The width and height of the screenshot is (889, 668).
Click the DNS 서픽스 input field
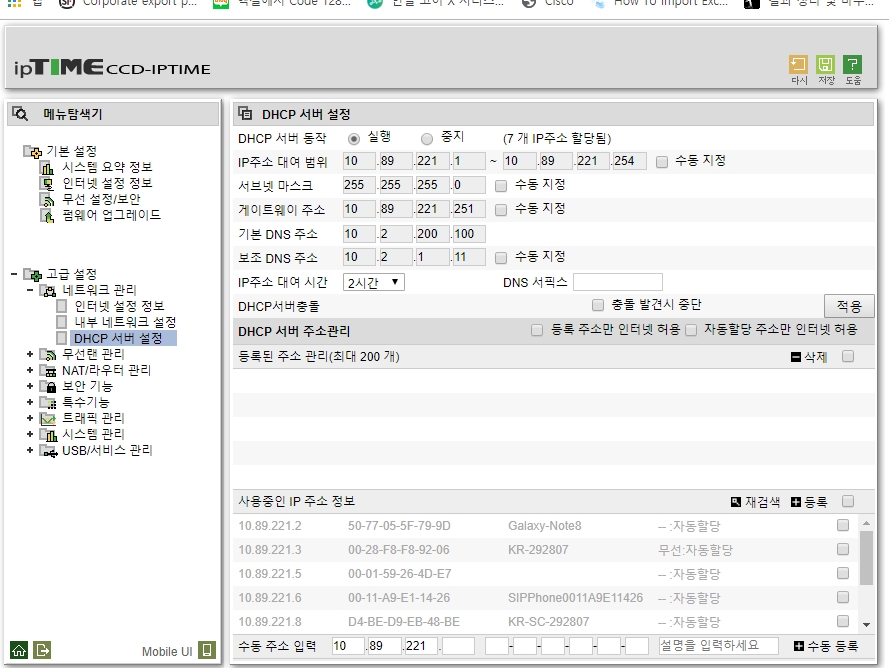617,282
